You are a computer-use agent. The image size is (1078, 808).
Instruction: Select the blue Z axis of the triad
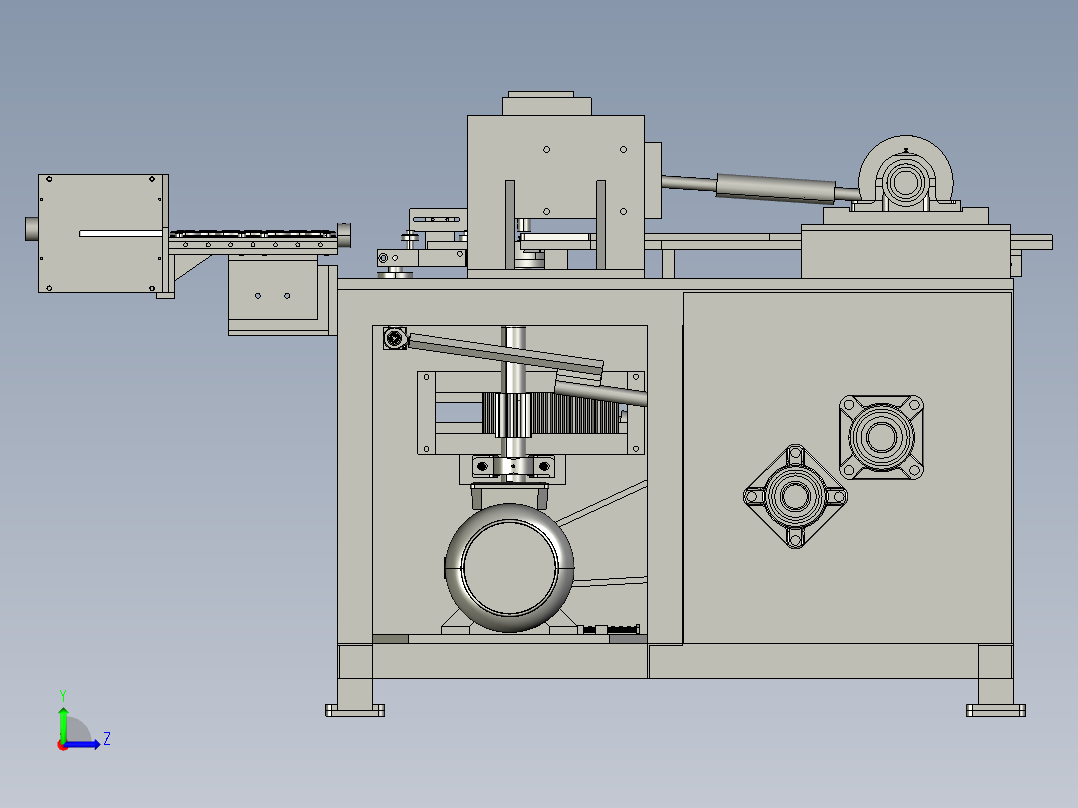click(x=82, y=744)
